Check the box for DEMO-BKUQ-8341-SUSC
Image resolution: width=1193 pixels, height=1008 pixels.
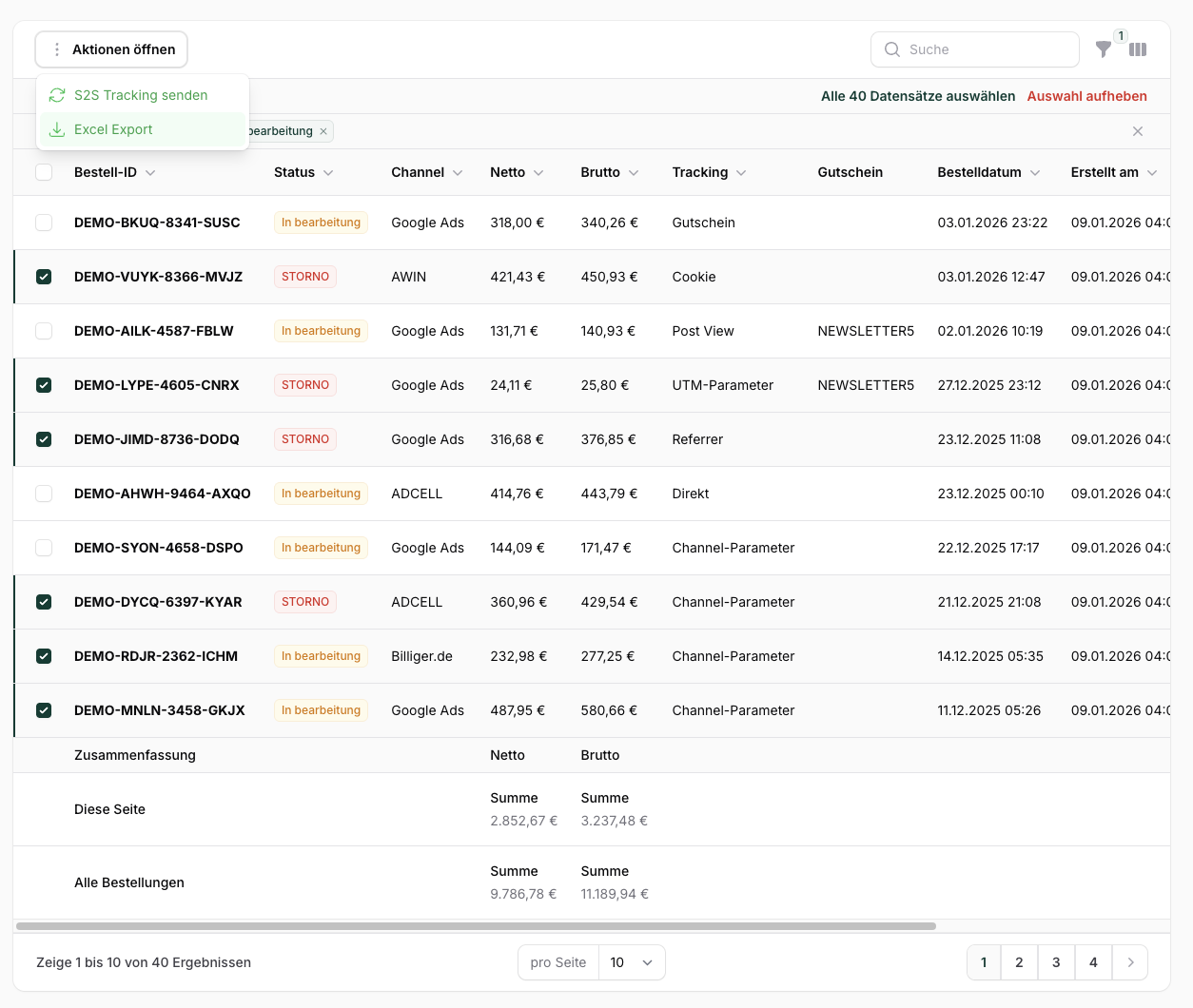pyautogui.click(x=44, y=223)
